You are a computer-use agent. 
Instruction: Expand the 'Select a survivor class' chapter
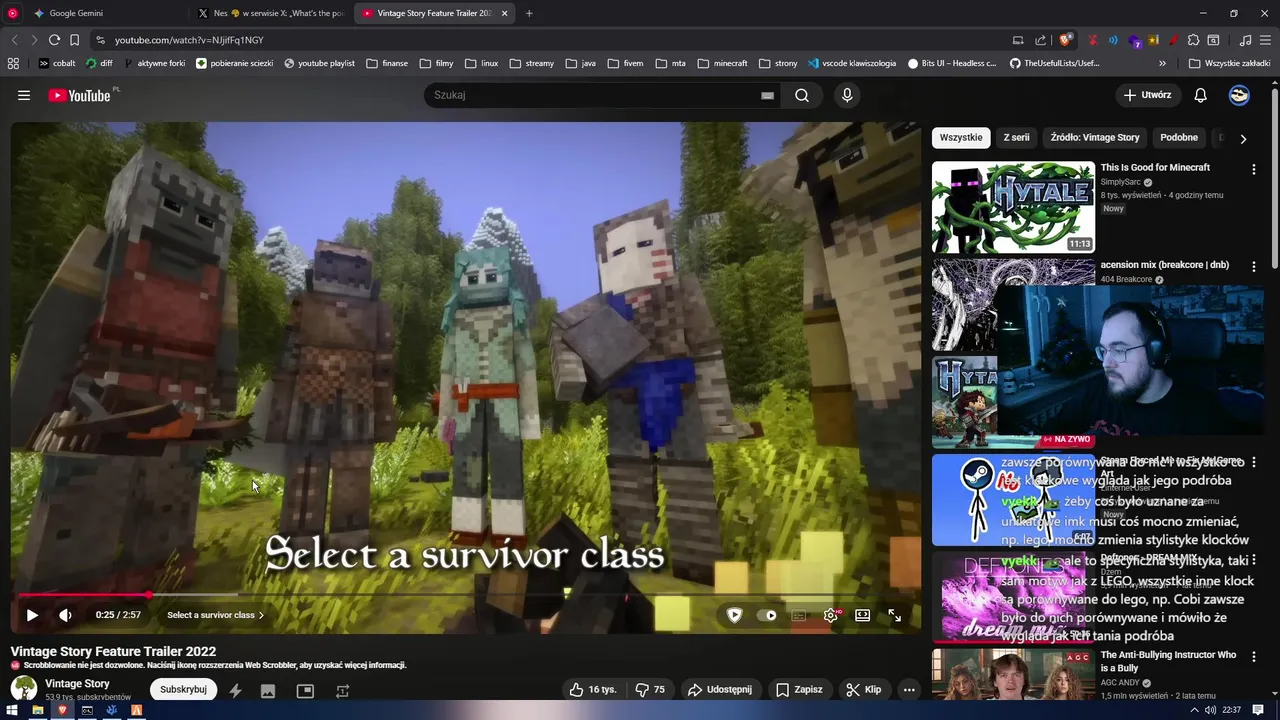click(215, 615)
